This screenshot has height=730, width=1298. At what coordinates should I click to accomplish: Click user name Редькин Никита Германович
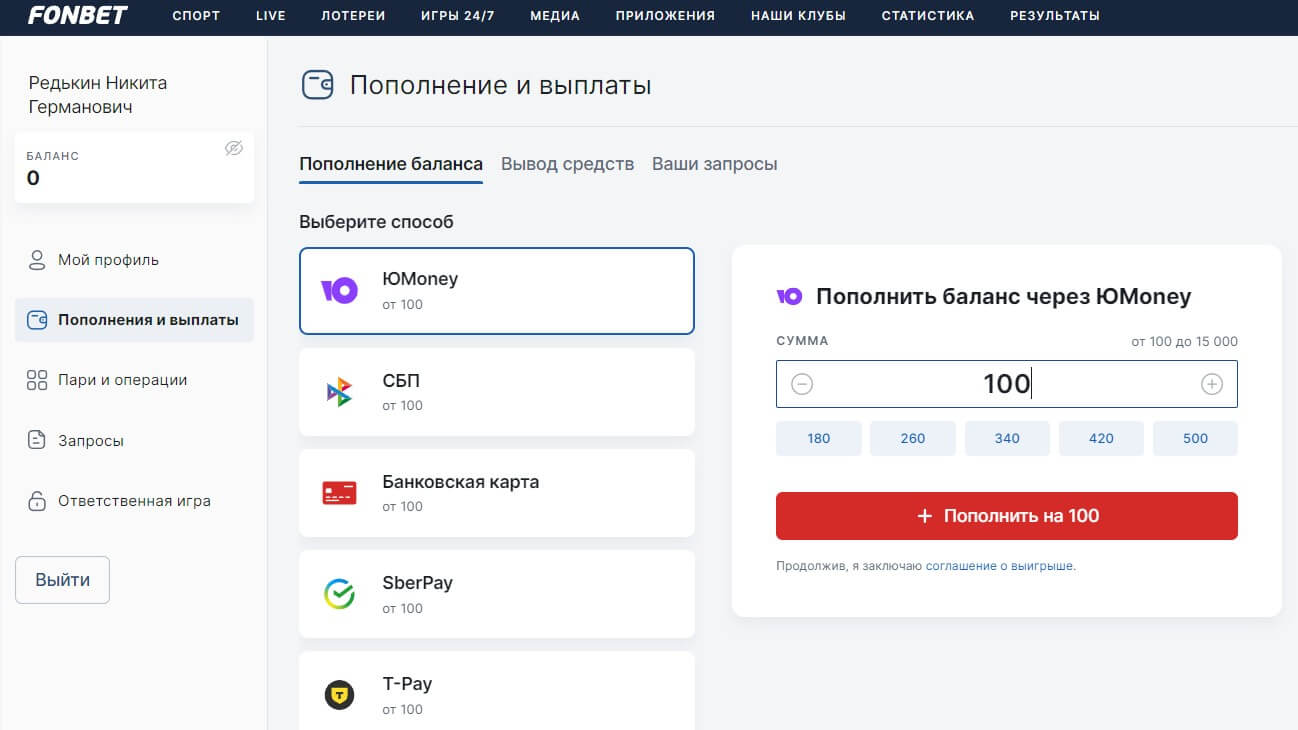click(x=98, y=95)
